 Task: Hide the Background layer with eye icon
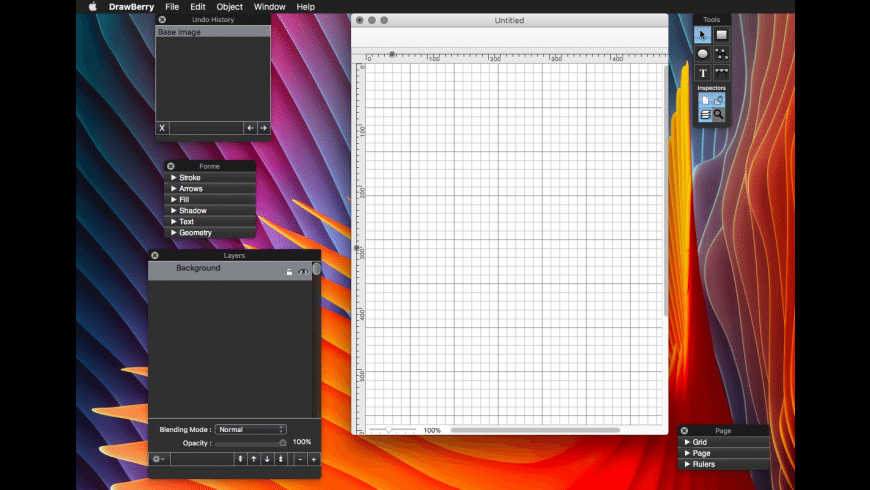pos(303,272)
